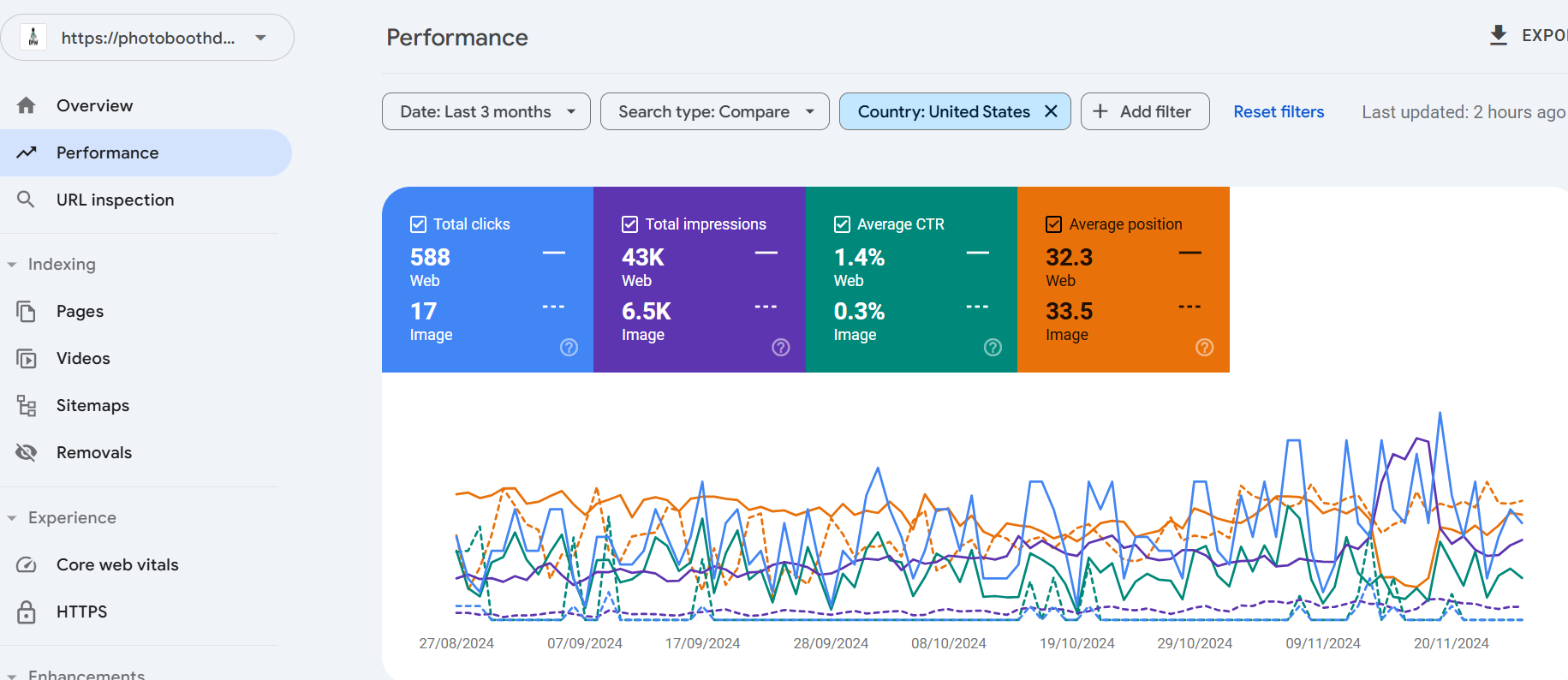Click the Overview home icon

point(27,105)
